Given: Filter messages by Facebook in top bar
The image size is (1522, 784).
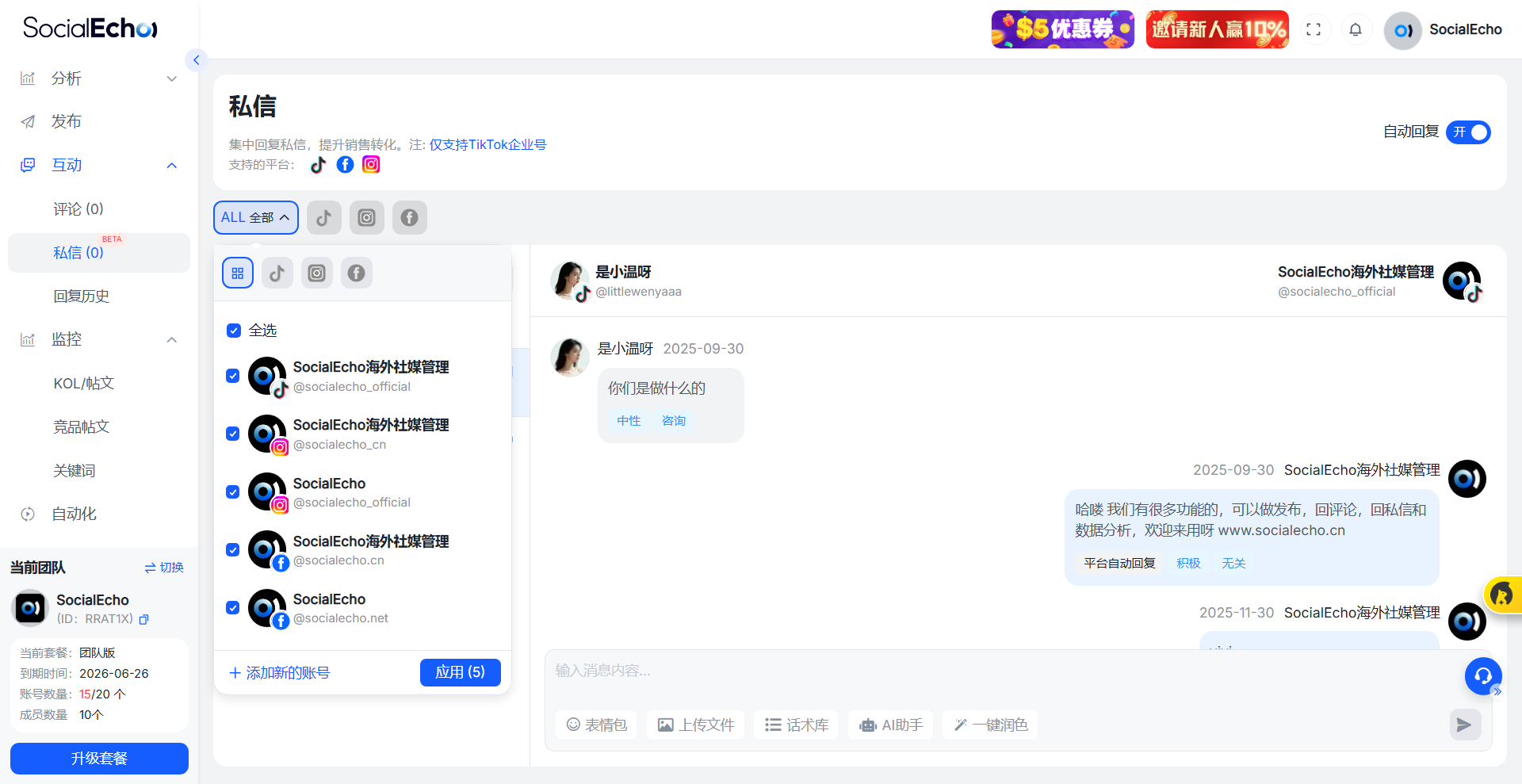Looking at the screenshot, I should click(x=409, y=218).
